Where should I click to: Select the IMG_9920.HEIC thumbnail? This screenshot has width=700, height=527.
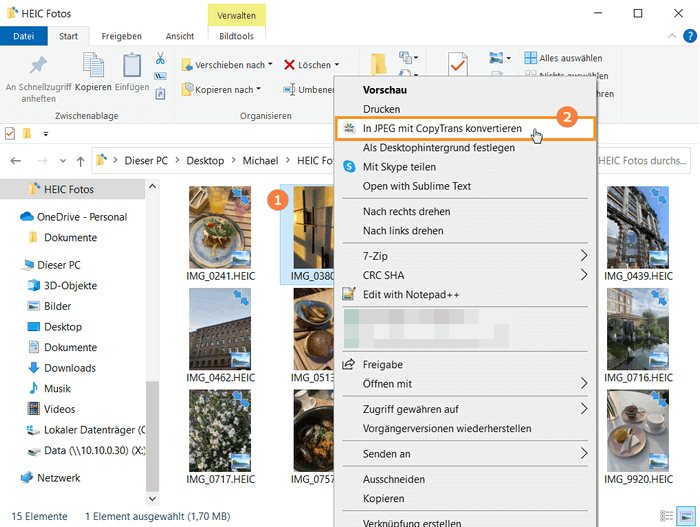[638, 431]
